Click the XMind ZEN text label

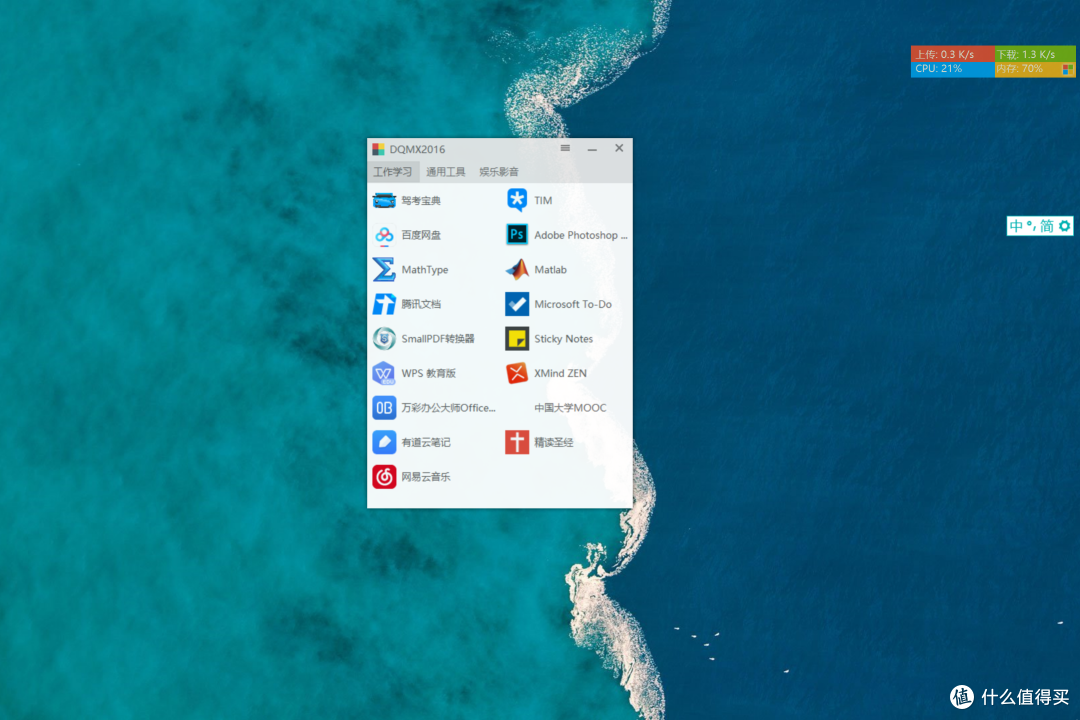(x=561, y=373)
